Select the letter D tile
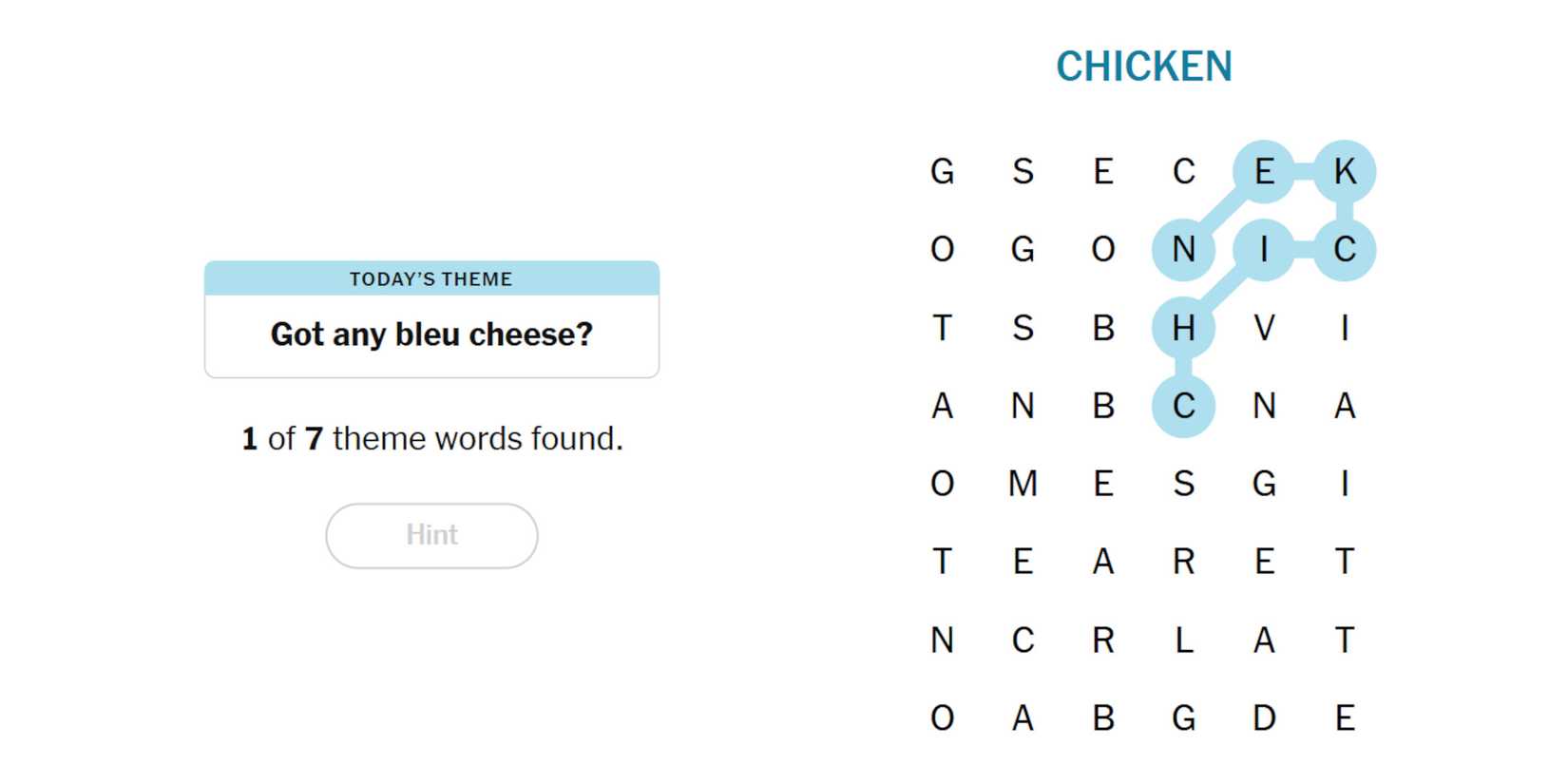The image size is (1568, 784). pos(1263,717)
